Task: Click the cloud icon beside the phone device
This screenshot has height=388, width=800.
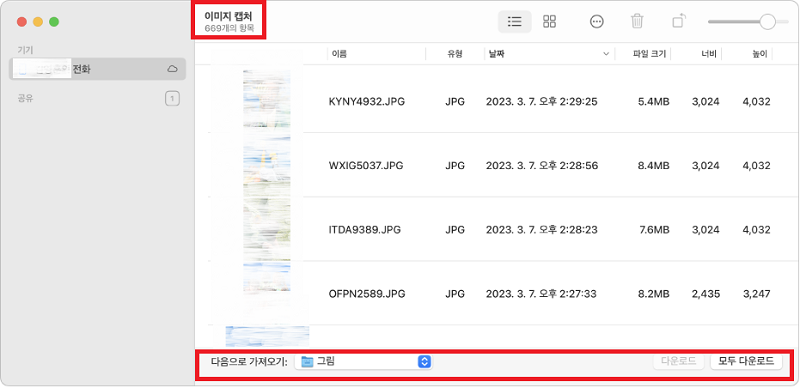Action: tap(172, 69)
